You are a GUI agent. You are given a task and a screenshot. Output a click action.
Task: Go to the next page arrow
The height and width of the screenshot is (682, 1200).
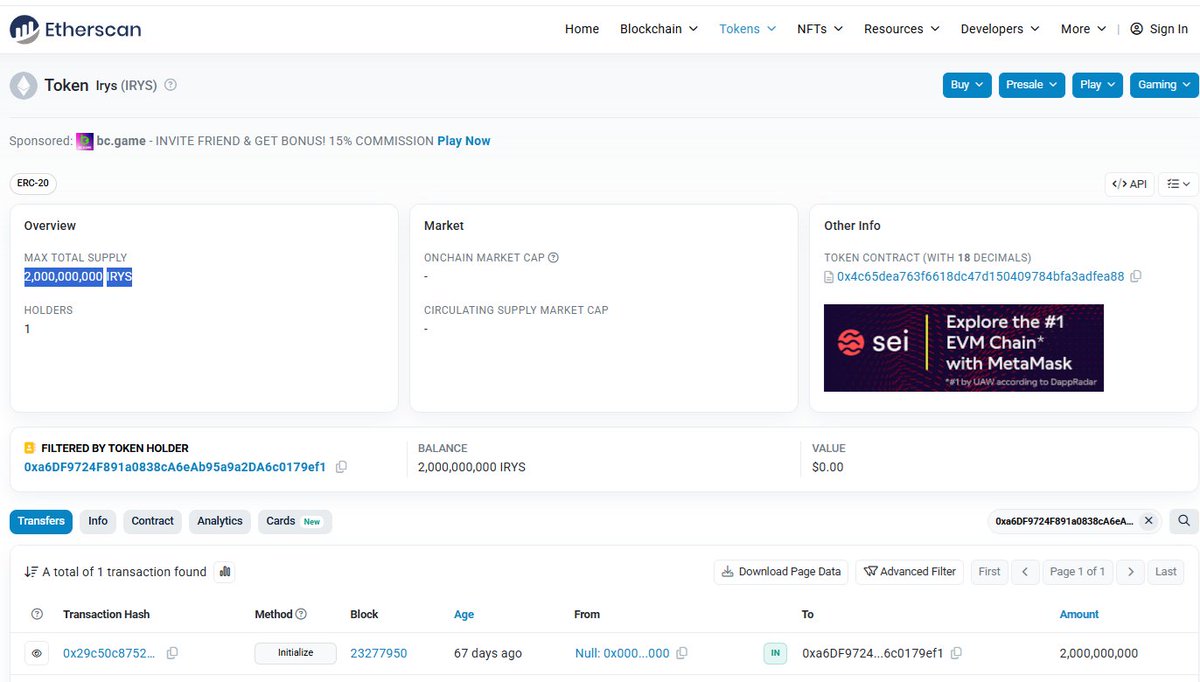coord(1130,572)
